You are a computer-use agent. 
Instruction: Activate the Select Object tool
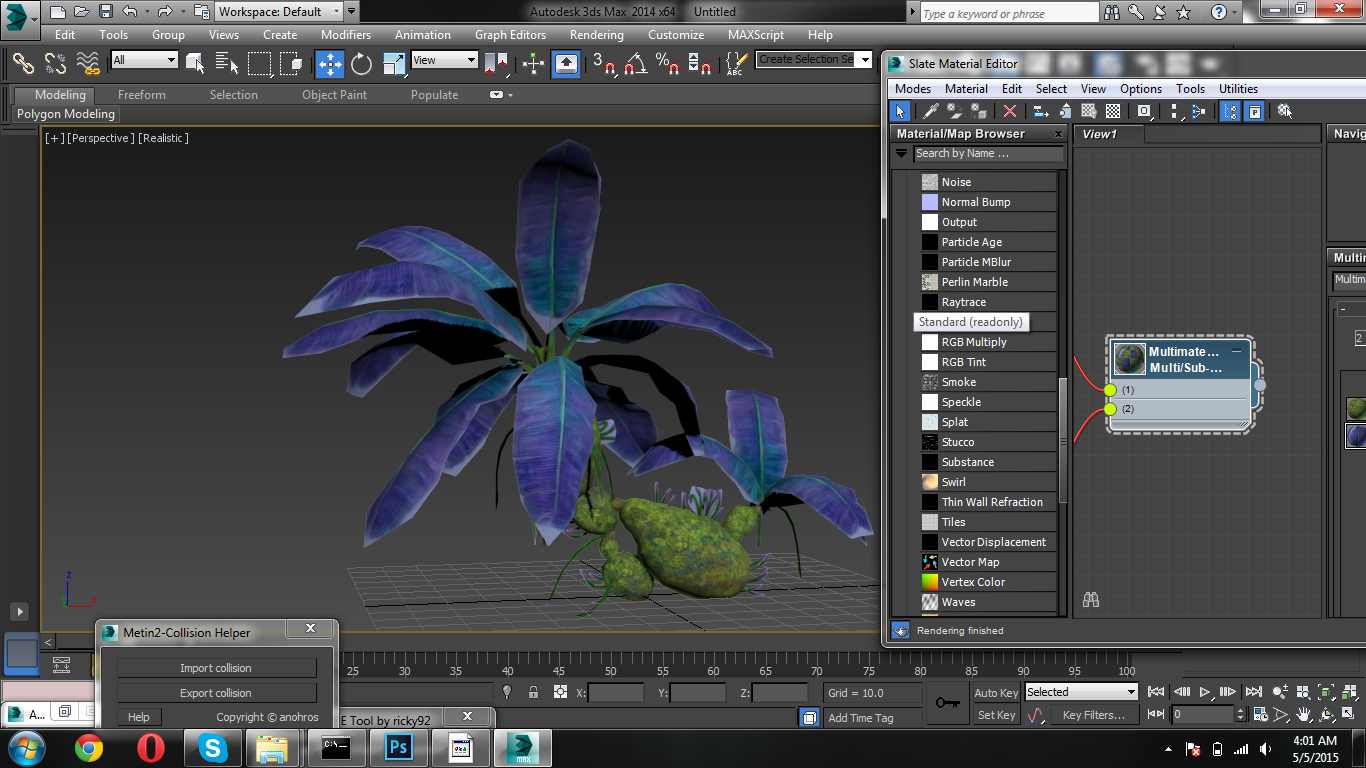pyautogui.click(x=195, y=64)
